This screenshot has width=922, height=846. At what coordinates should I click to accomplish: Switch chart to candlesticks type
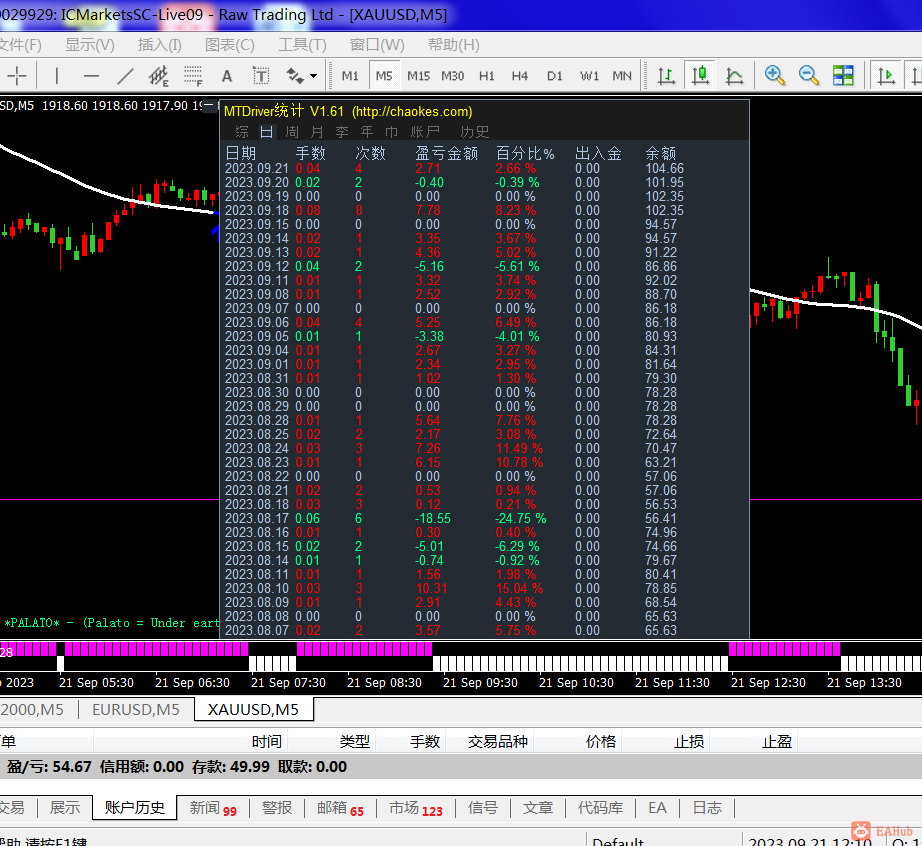(700, 76)
